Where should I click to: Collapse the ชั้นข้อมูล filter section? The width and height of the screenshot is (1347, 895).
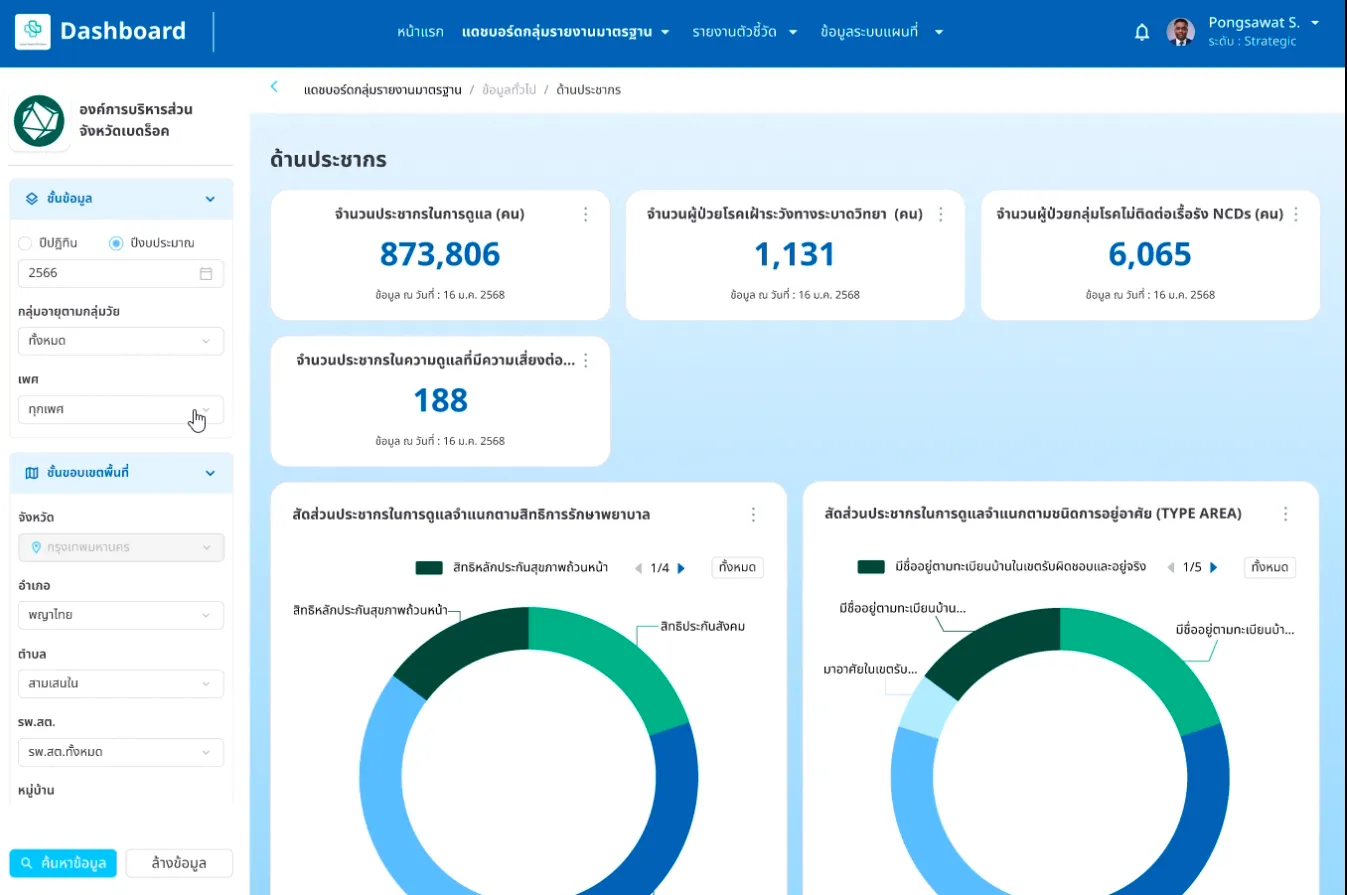210,199
